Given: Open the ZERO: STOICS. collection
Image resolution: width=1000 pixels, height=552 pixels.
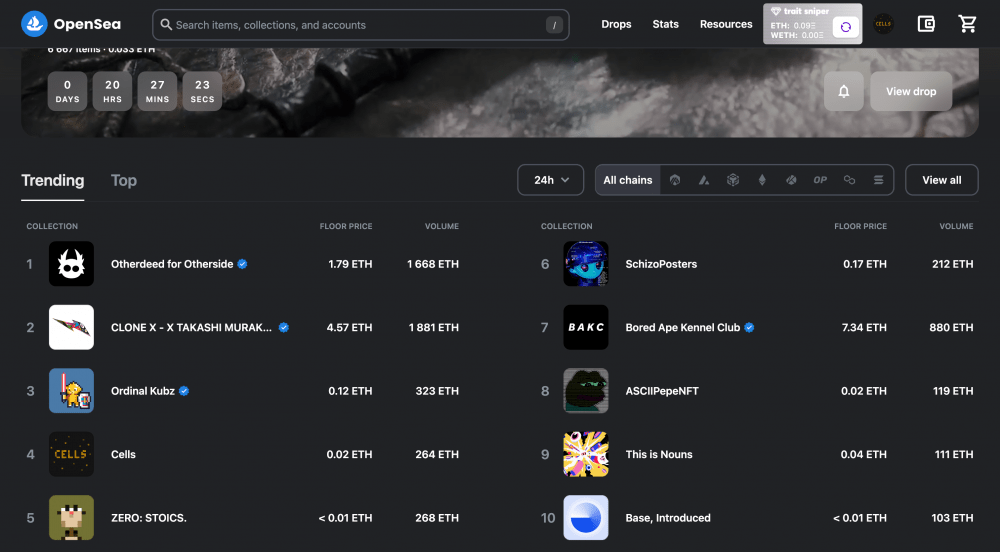Looking at the screenshot, I should coord(149,518).
